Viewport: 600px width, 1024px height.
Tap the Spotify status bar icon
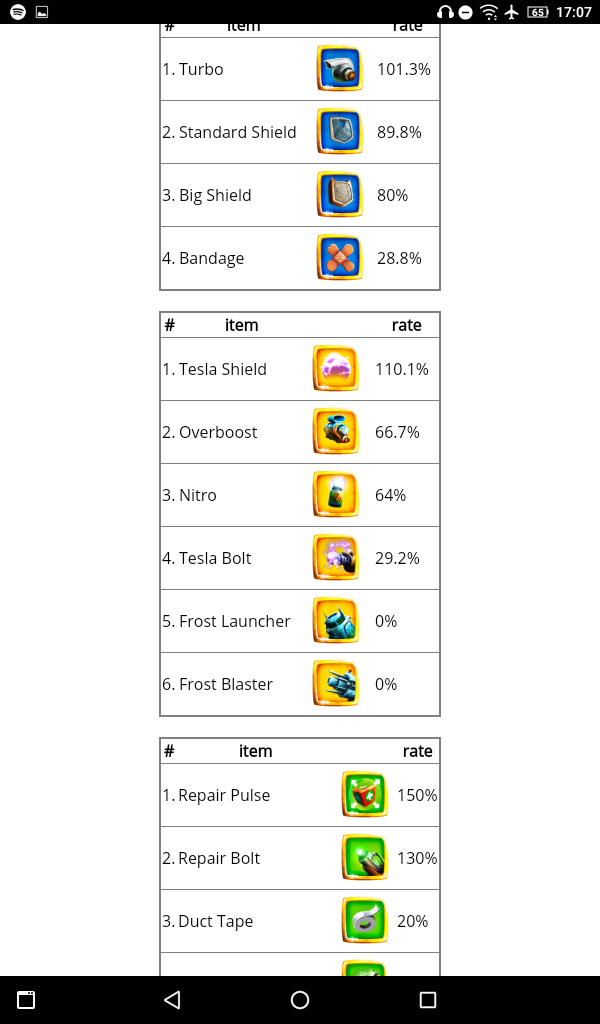pos(18,12)
